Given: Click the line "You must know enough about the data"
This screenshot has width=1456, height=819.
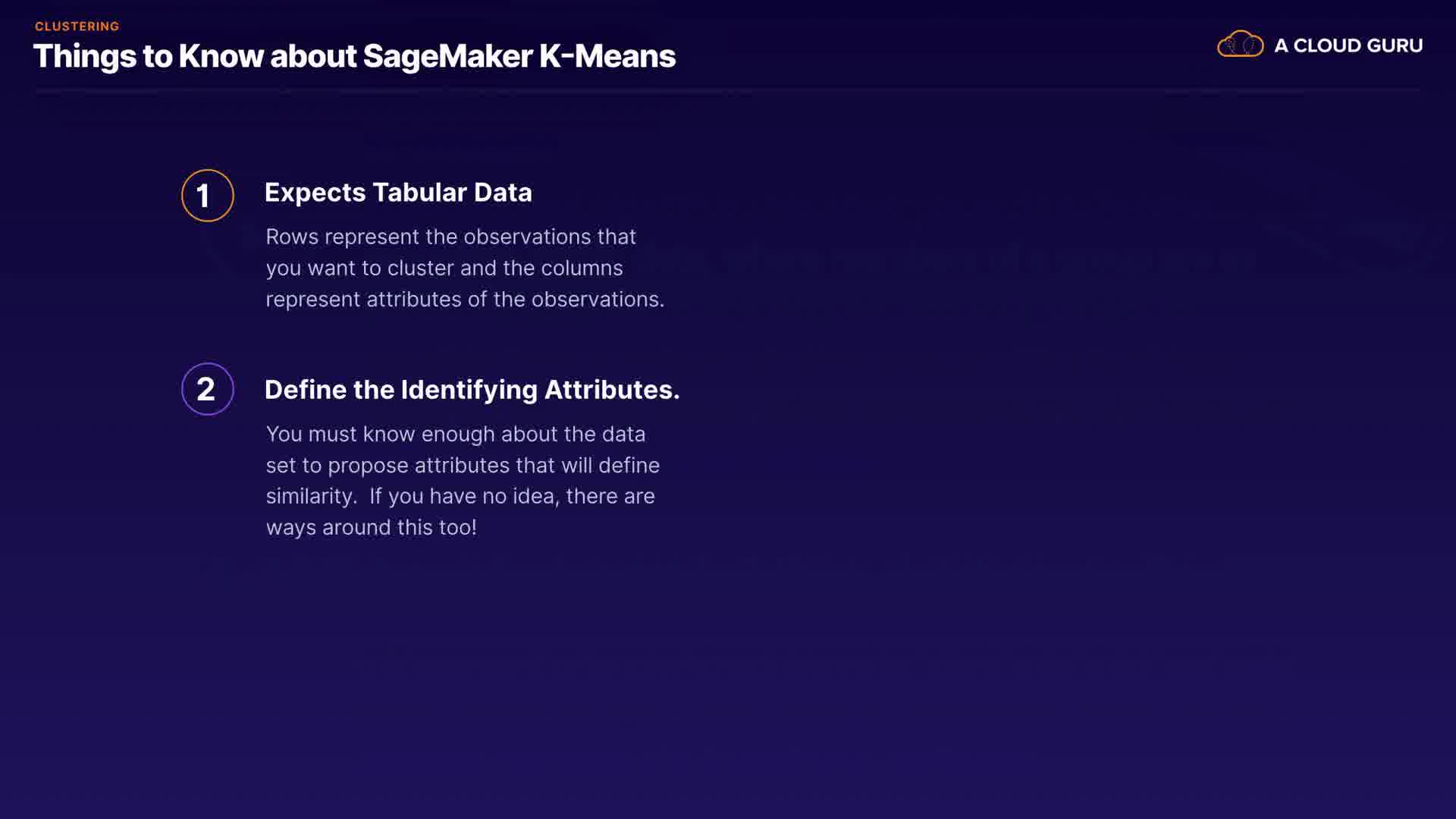Looking at the screenshot, I should click(455, 434).
